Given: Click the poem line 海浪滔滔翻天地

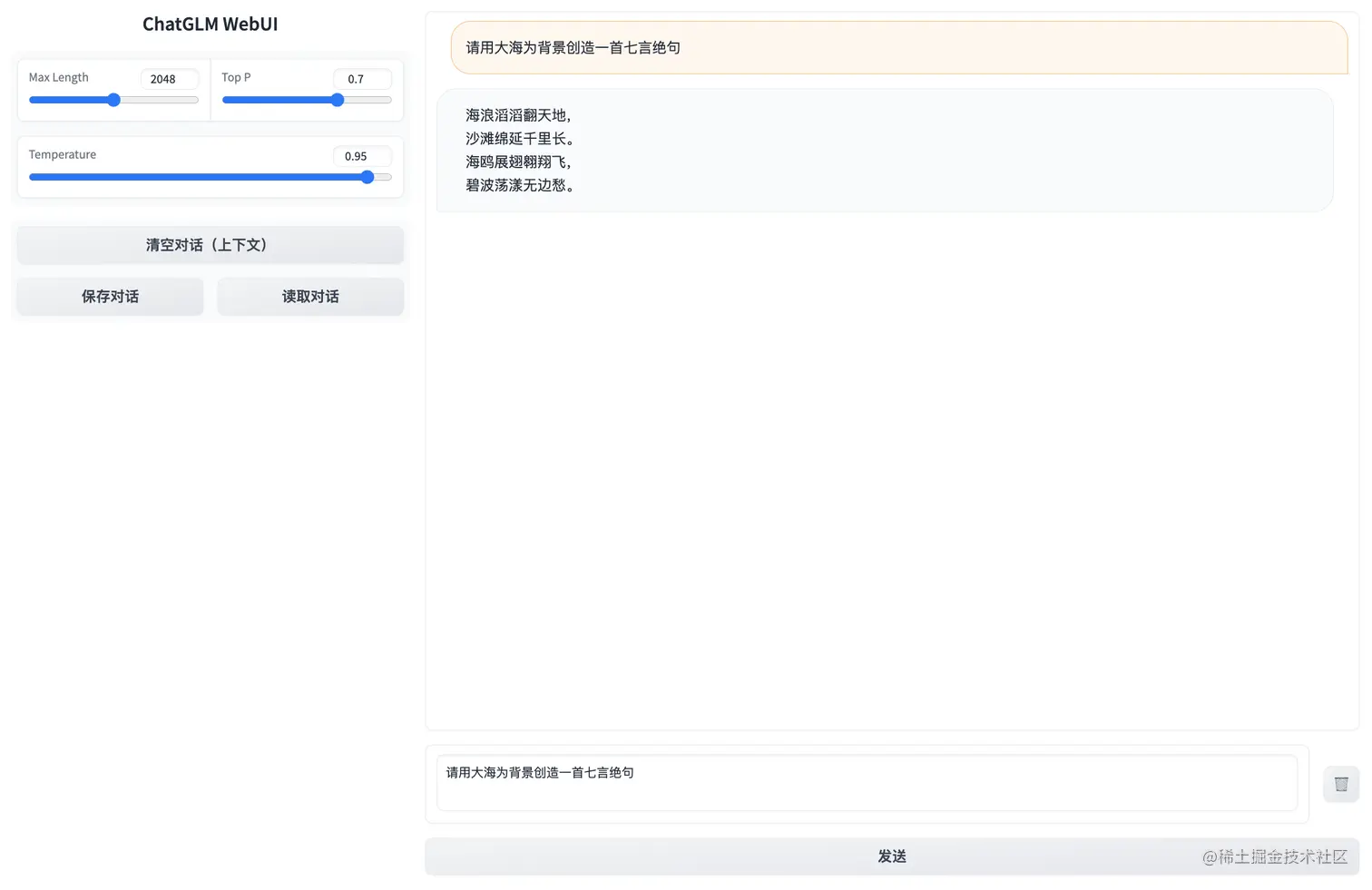Looking at the screenshot, I should pos(518,115).
